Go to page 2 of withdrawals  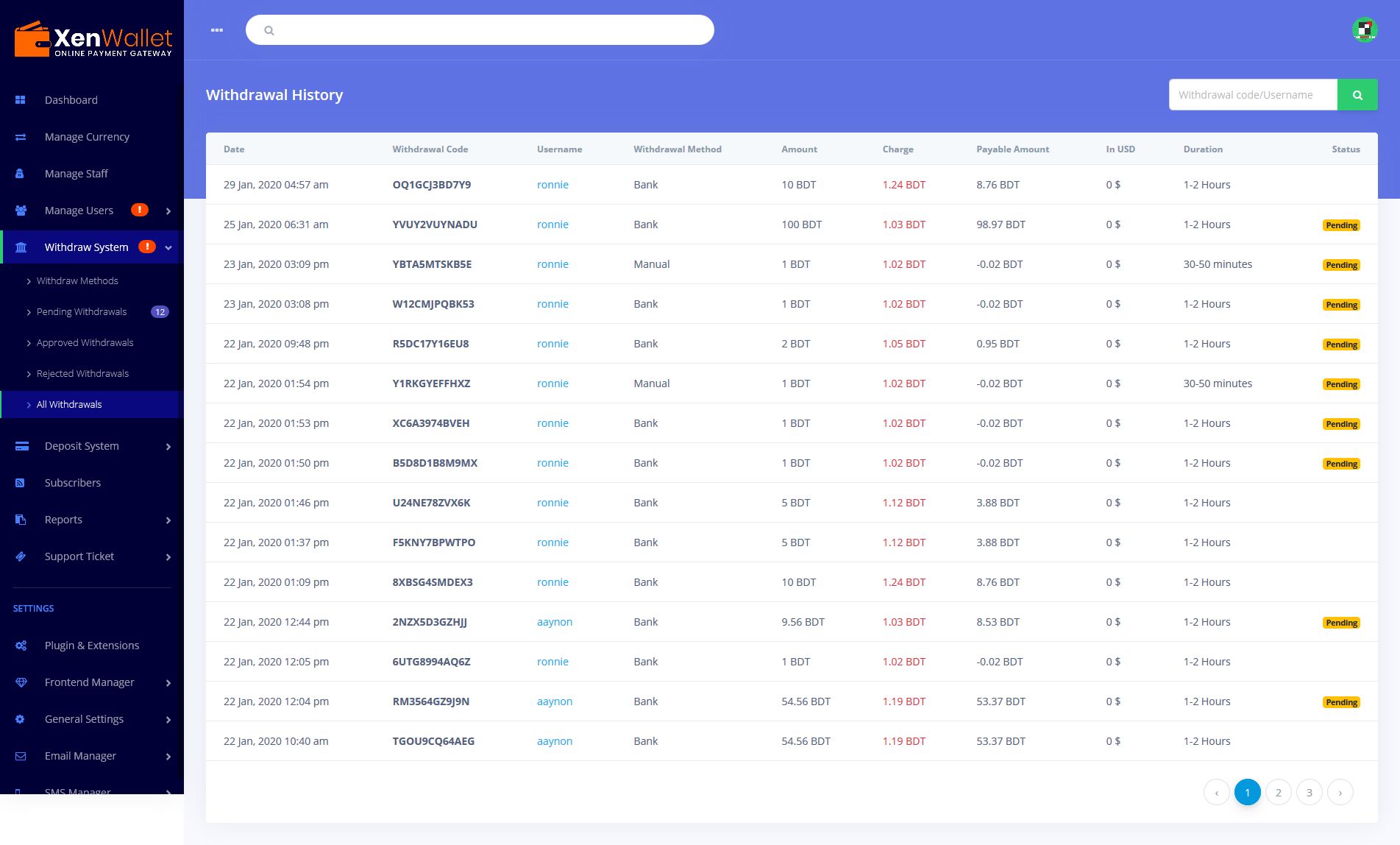coord(1279,792)
